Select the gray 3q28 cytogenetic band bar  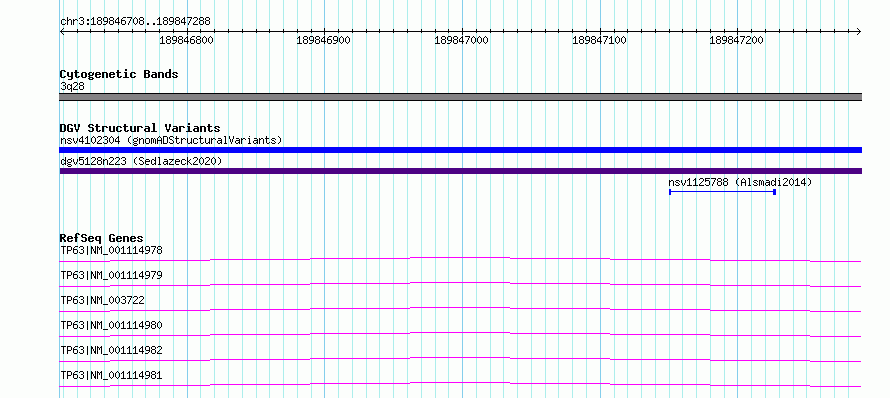click(460, 97)
